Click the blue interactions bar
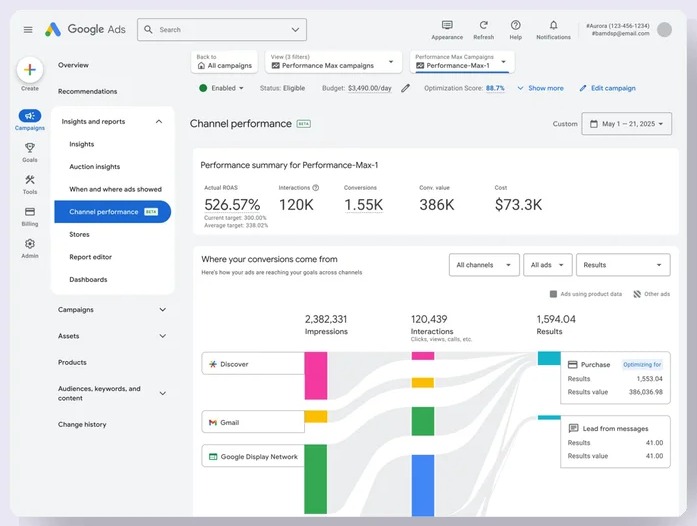 [423, 486]
